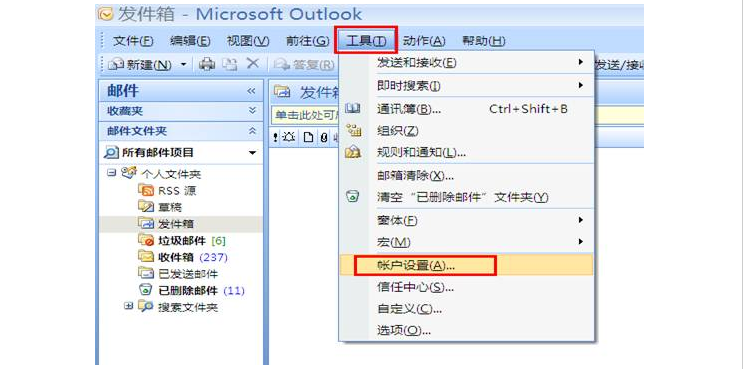Screen dimensions: 744x369
Task: Click the 答复(R) reply button
Action: tap(305, 65)
